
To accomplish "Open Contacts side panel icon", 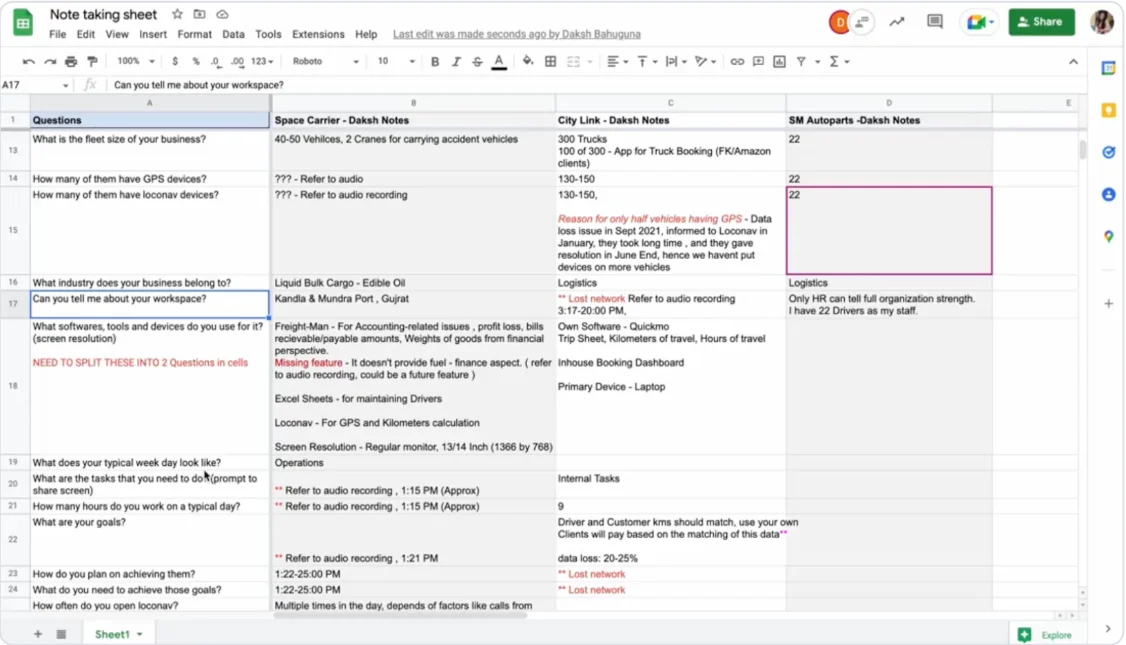I will point(1109,194).
